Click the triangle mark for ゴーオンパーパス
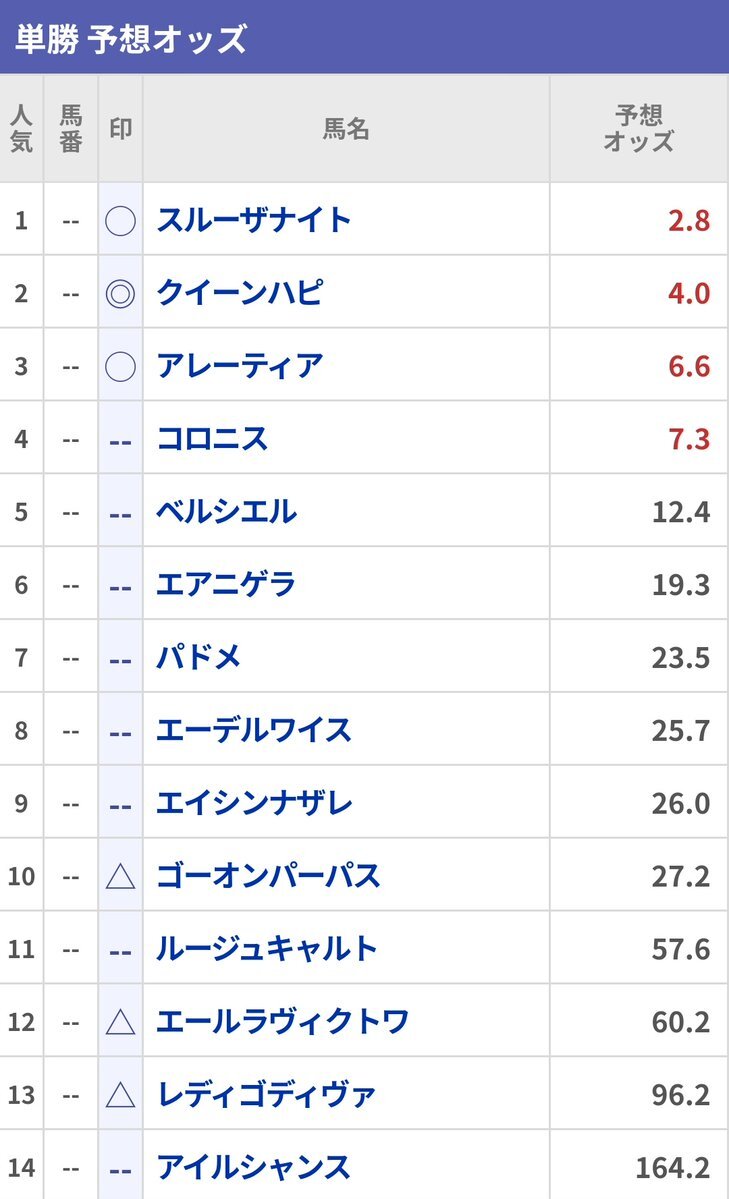 (x=120, y=876)
